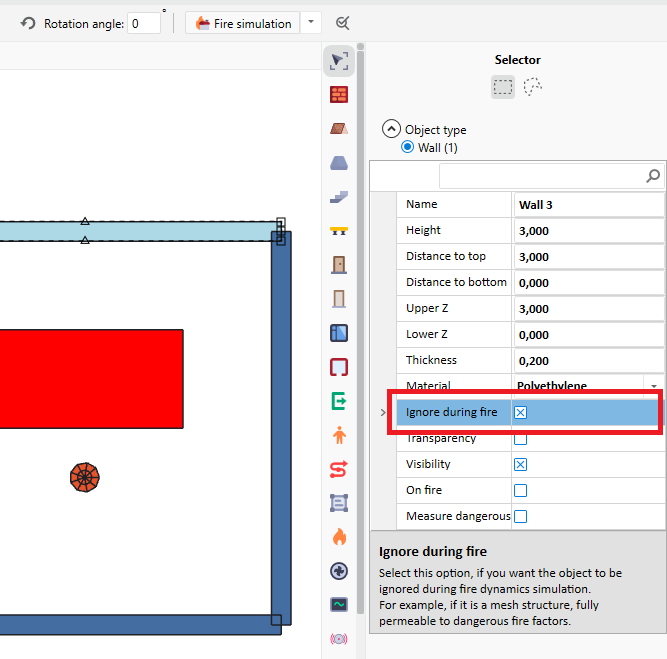This screenshot has width=667, height=659.
Task: Click the Window tool icon
Action: pyautogui.click(x=339, y=333)
